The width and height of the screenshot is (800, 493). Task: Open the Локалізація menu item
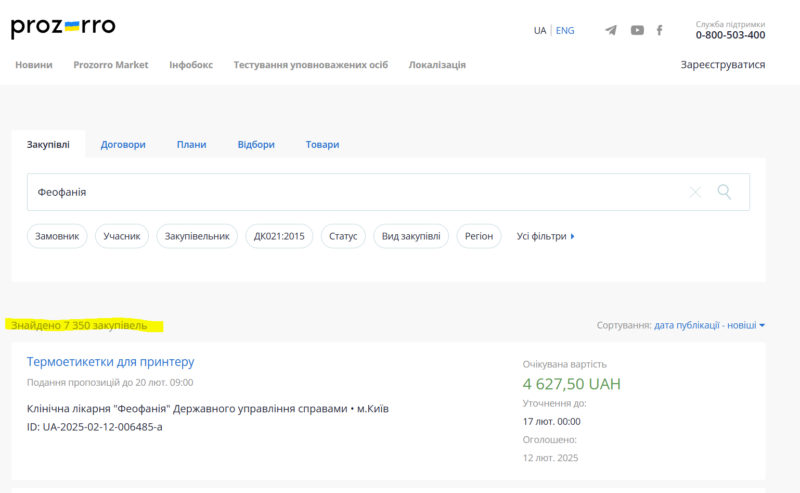tap(437, 65)
